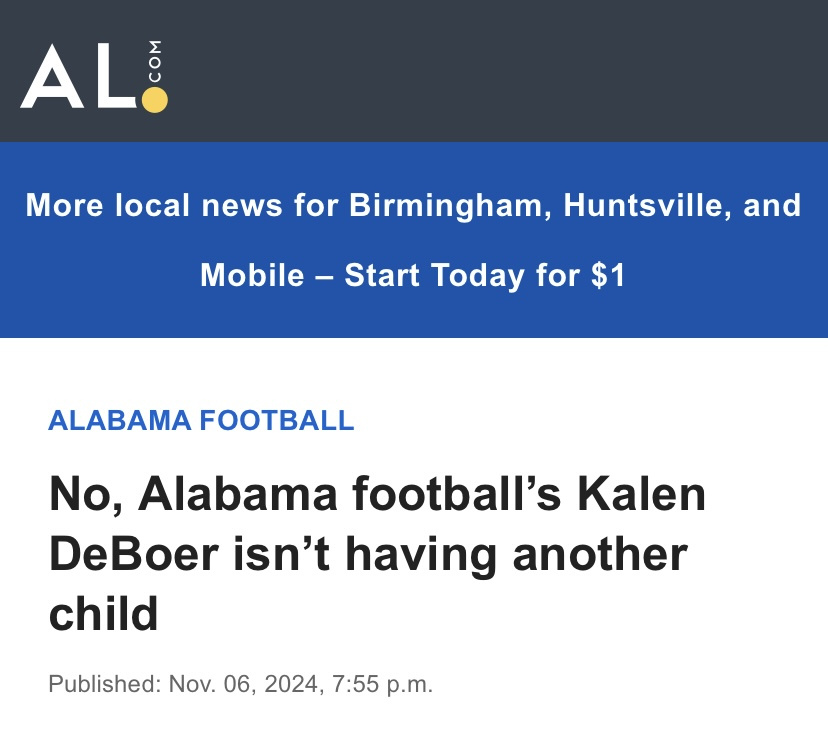Screen dimensions: 828x735
Task: Click the 'Published:' label below the headline
Action: pos(104,686)
